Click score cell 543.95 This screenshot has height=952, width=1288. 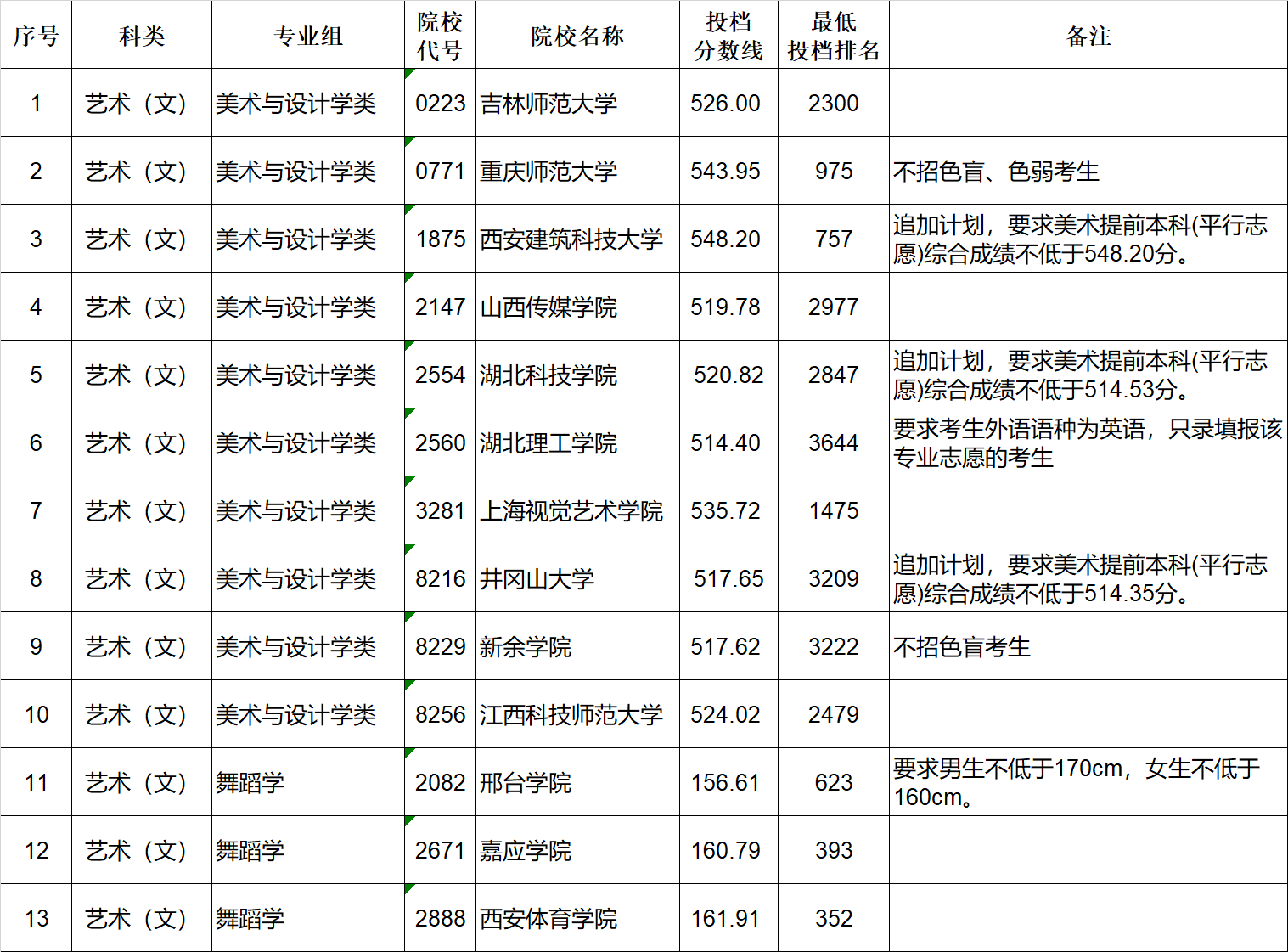tap(728, 171)
